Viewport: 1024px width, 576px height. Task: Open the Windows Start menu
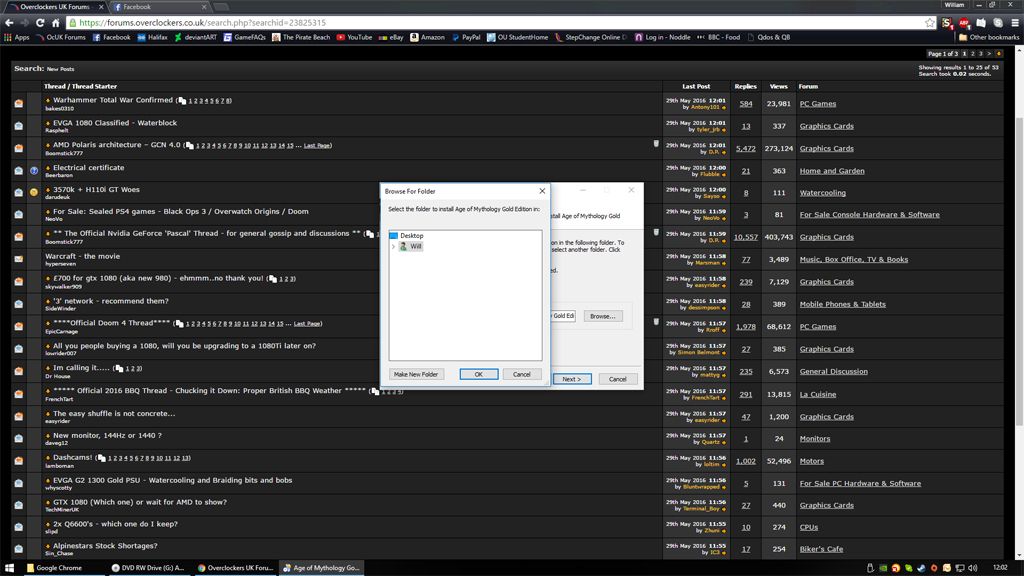pyautogui.click(x=9, y=568)
